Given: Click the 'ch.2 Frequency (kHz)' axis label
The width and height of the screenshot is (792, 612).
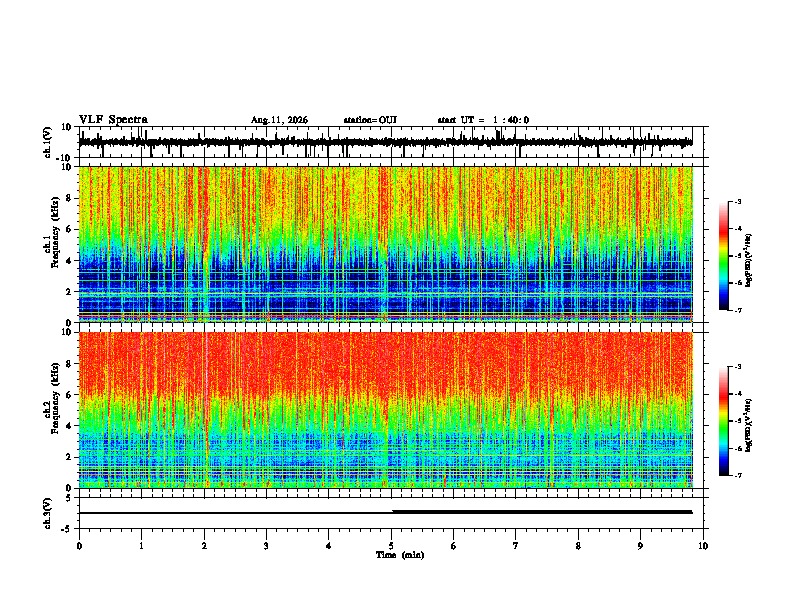Looking at the screenshot, I should (52, 398).
